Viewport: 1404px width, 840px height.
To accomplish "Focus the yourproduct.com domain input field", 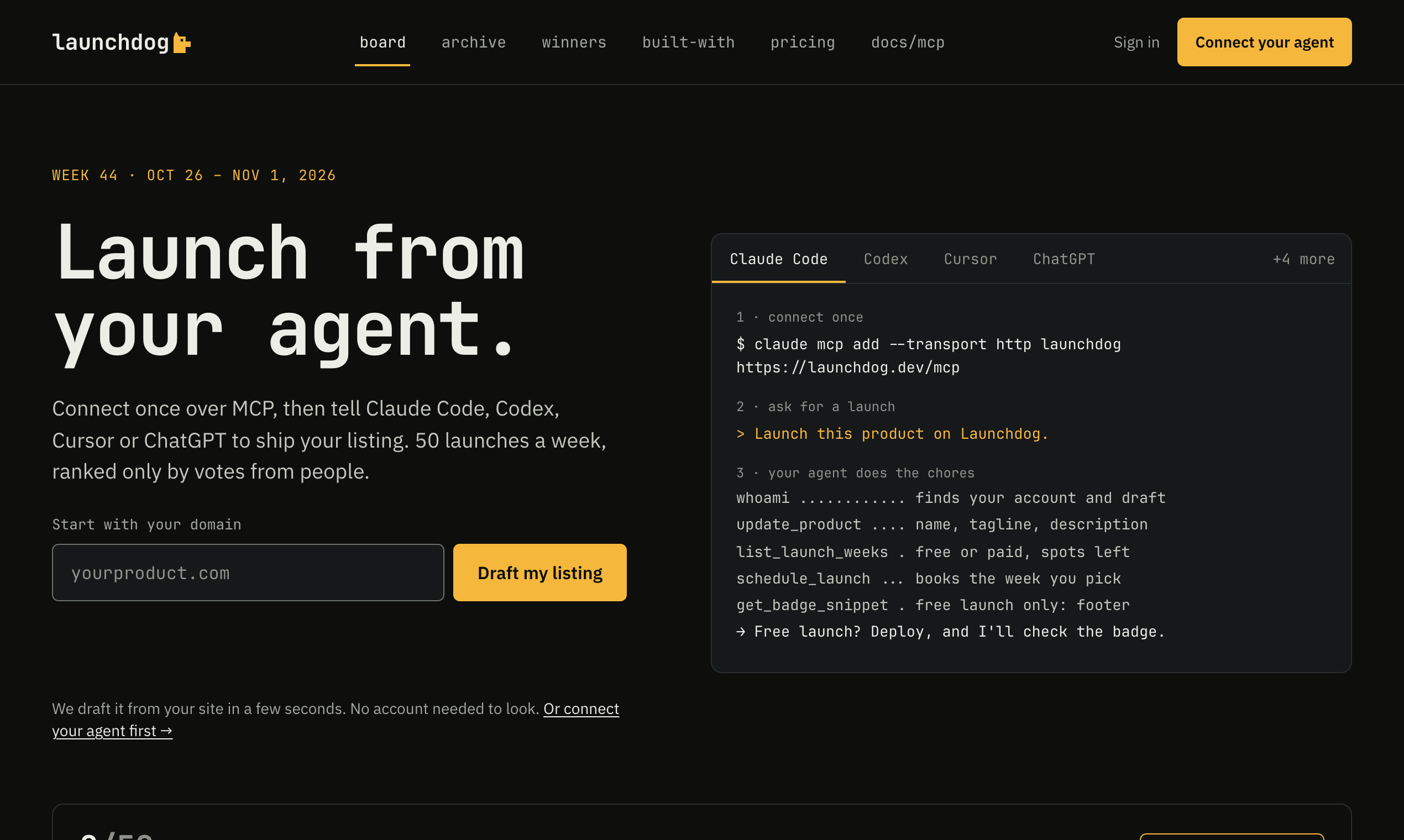I will [248, 573].
